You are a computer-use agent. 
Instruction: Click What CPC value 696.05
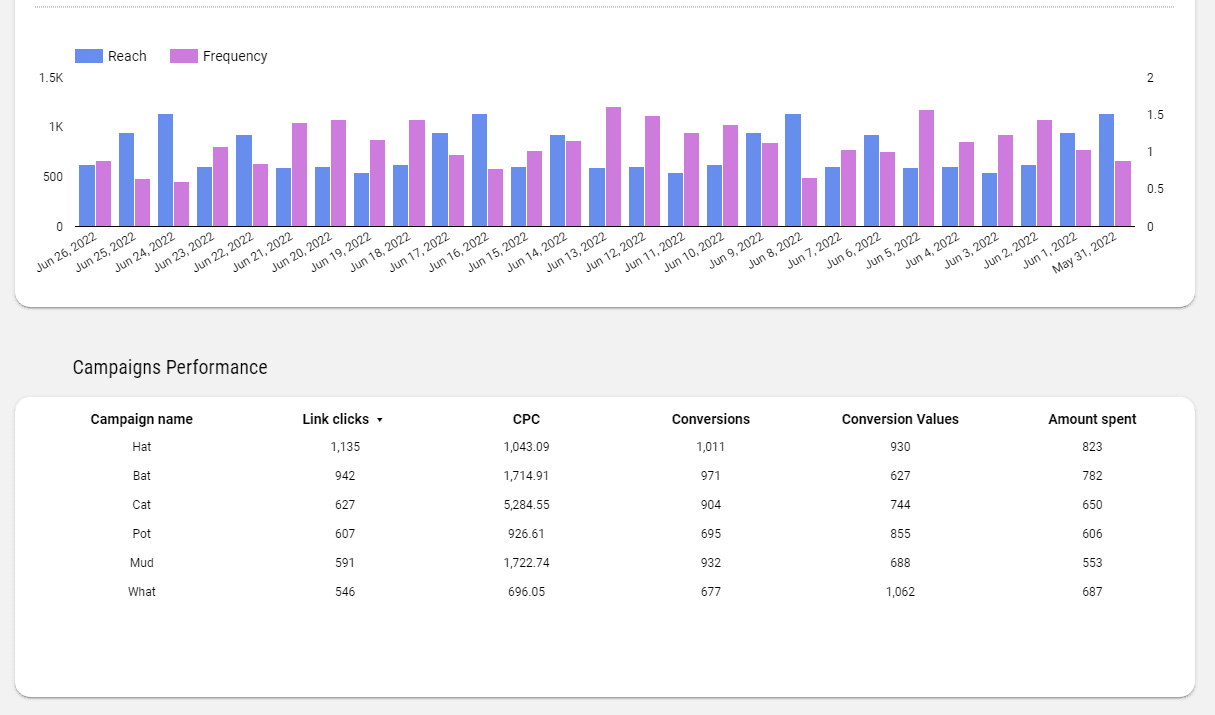pyautogui.click(x=527, y=592)
